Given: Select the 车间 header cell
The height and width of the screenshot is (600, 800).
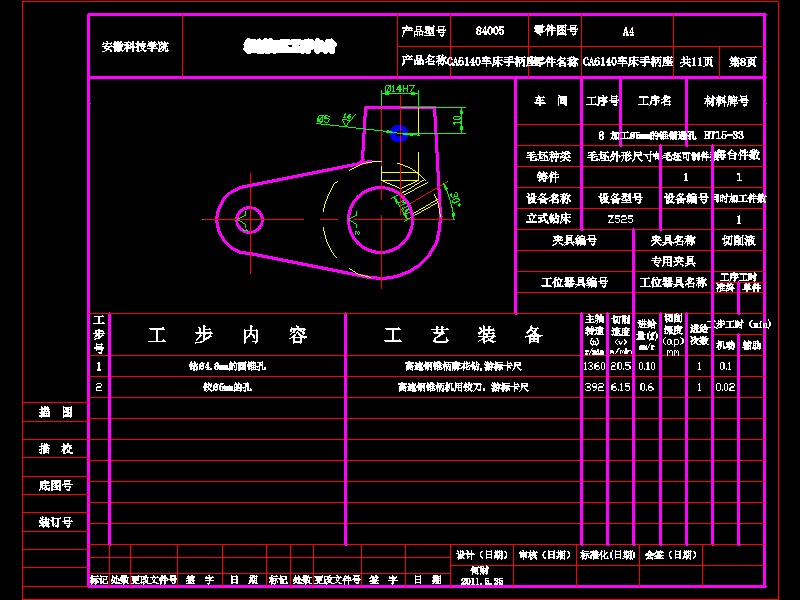Looking at the screenshot, I should pyautogui.click(x=550, y=101).
